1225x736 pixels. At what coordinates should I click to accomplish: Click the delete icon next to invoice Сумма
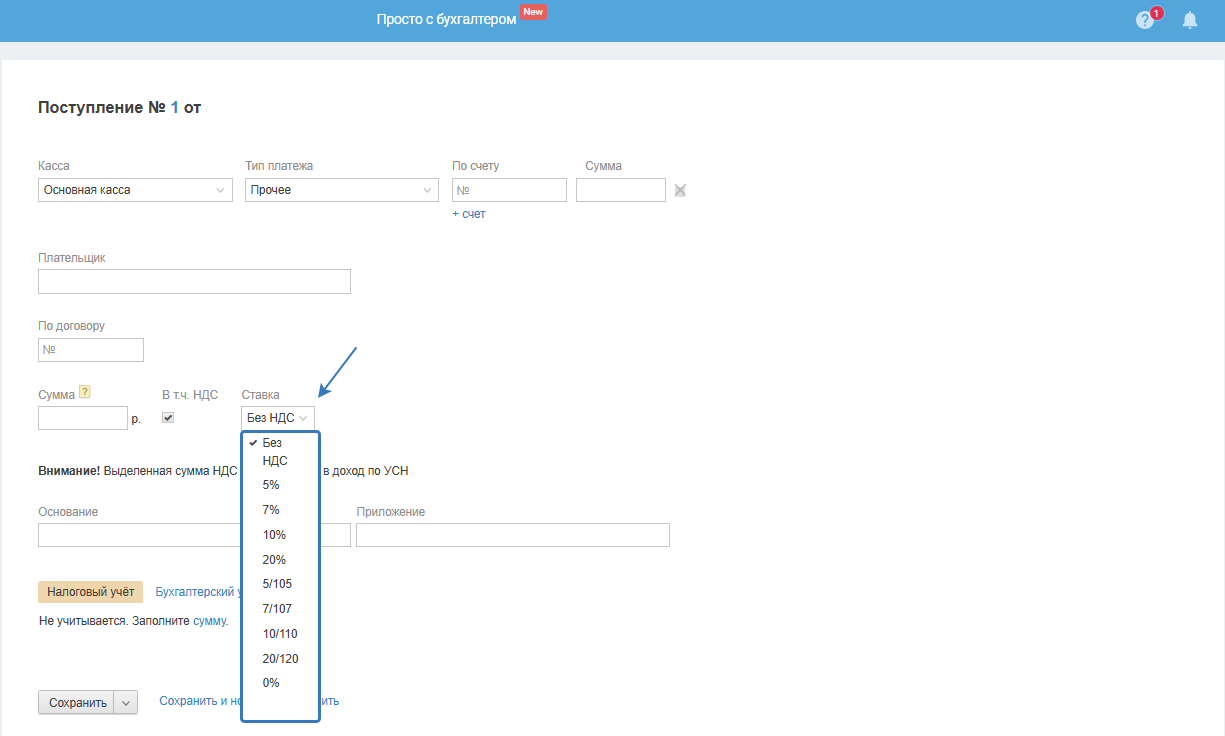[680, 190]
